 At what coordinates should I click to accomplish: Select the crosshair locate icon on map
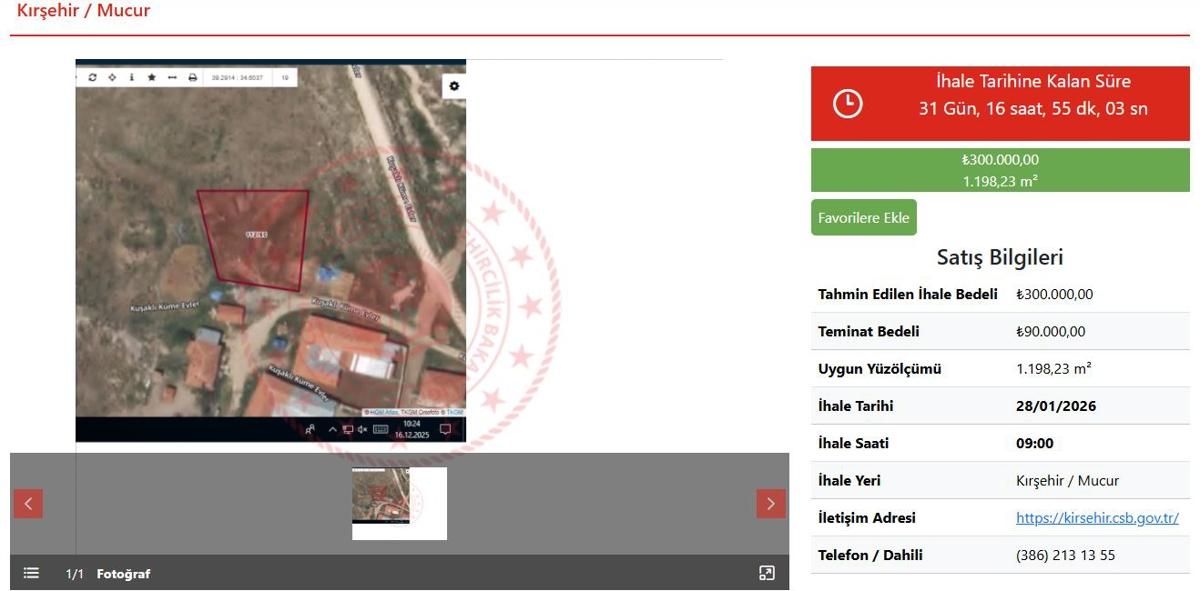112,77
